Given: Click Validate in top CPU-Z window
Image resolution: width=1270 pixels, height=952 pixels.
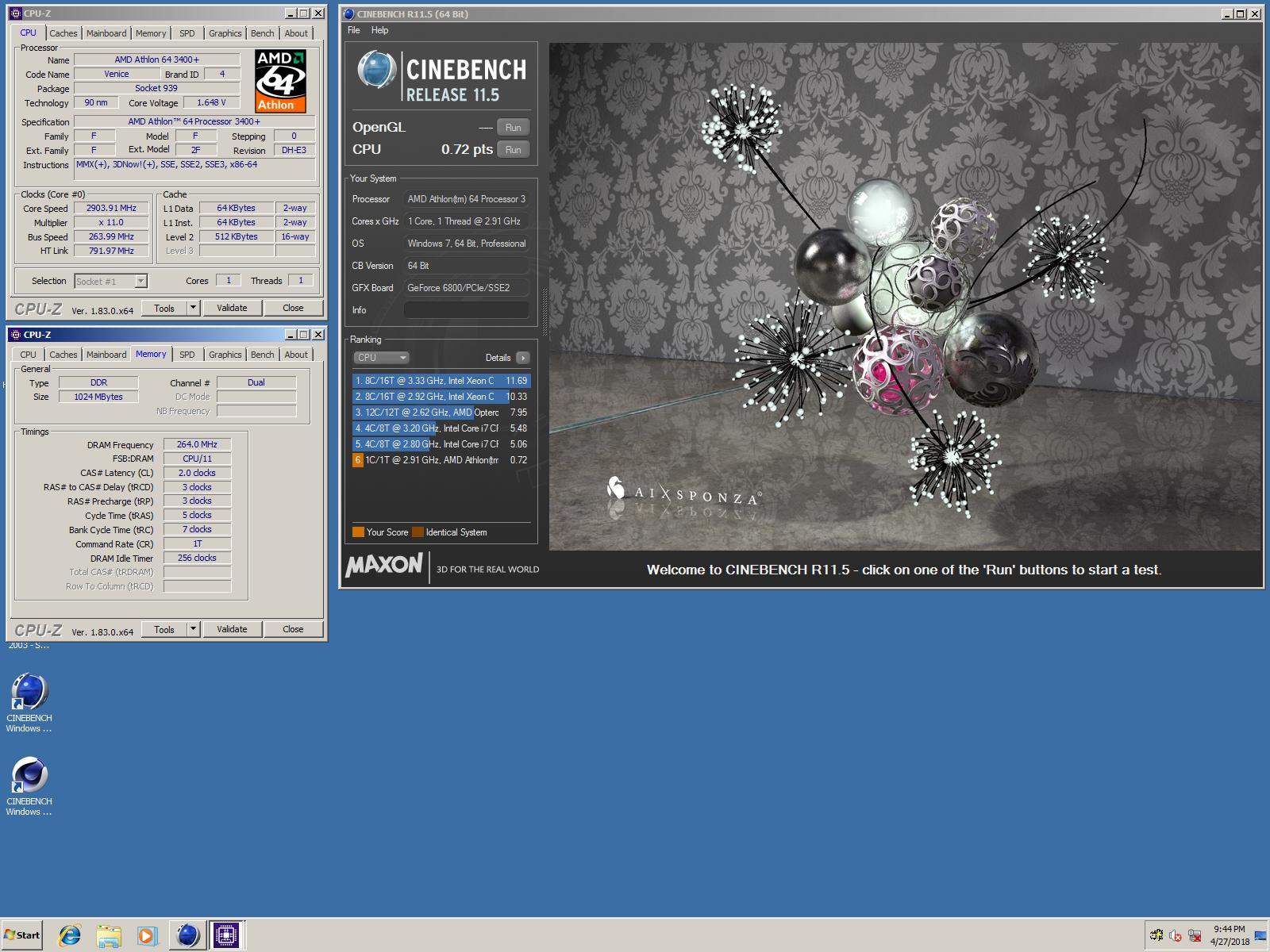Looking at the screenshot, I should [232, 308].
